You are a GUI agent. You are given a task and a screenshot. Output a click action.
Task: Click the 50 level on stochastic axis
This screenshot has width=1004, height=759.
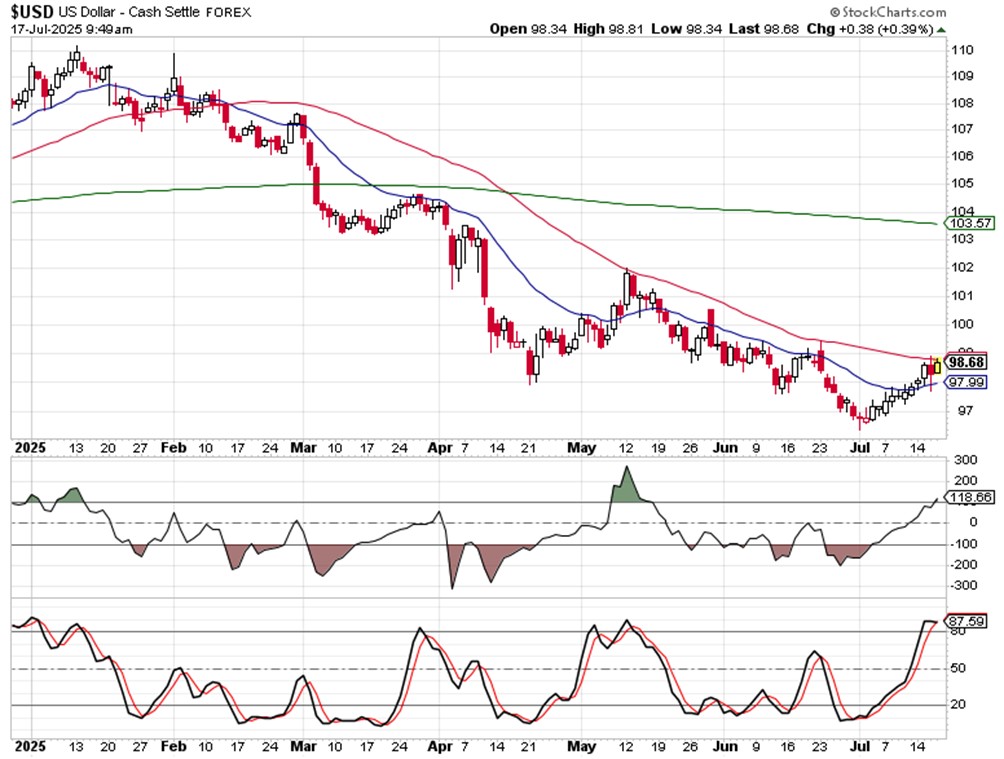958,668
